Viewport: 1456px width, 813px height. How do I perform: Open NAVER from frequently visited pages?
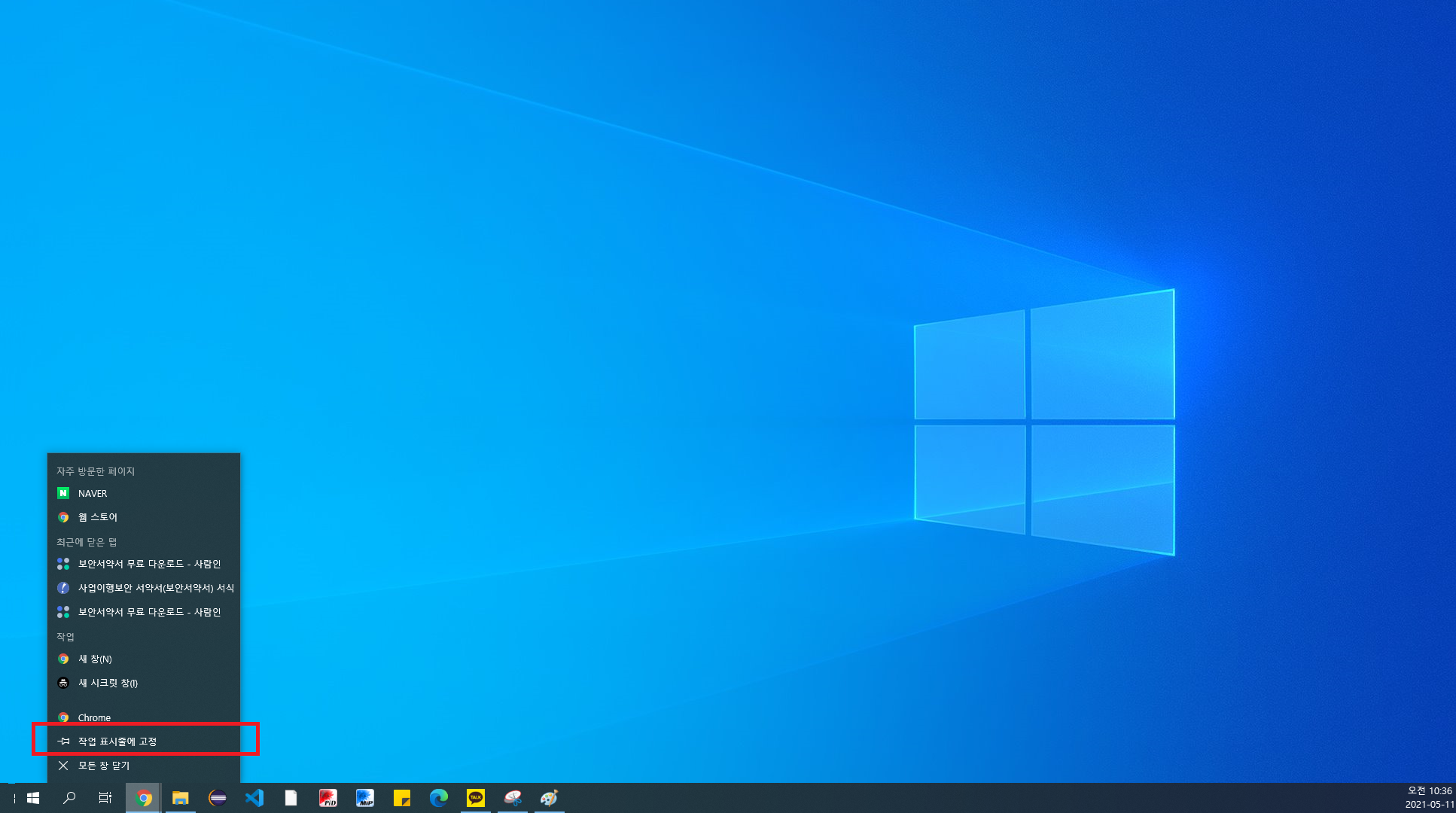click(93, 494)
